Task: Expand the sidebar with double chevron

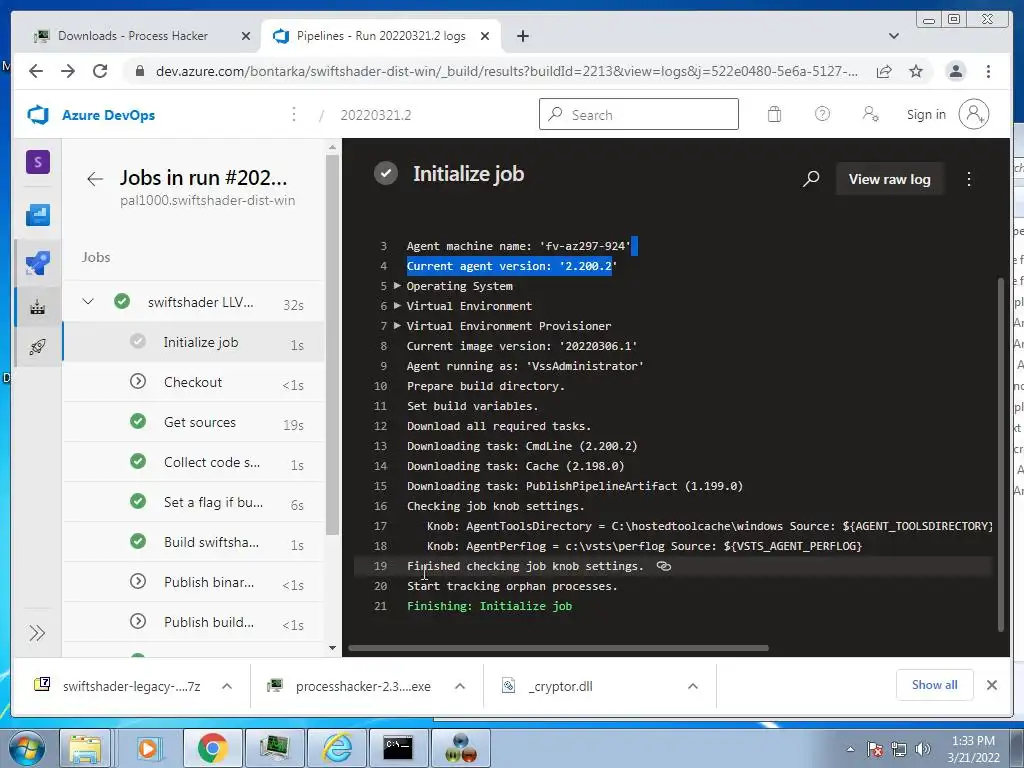Action: (x=37, y=633)
